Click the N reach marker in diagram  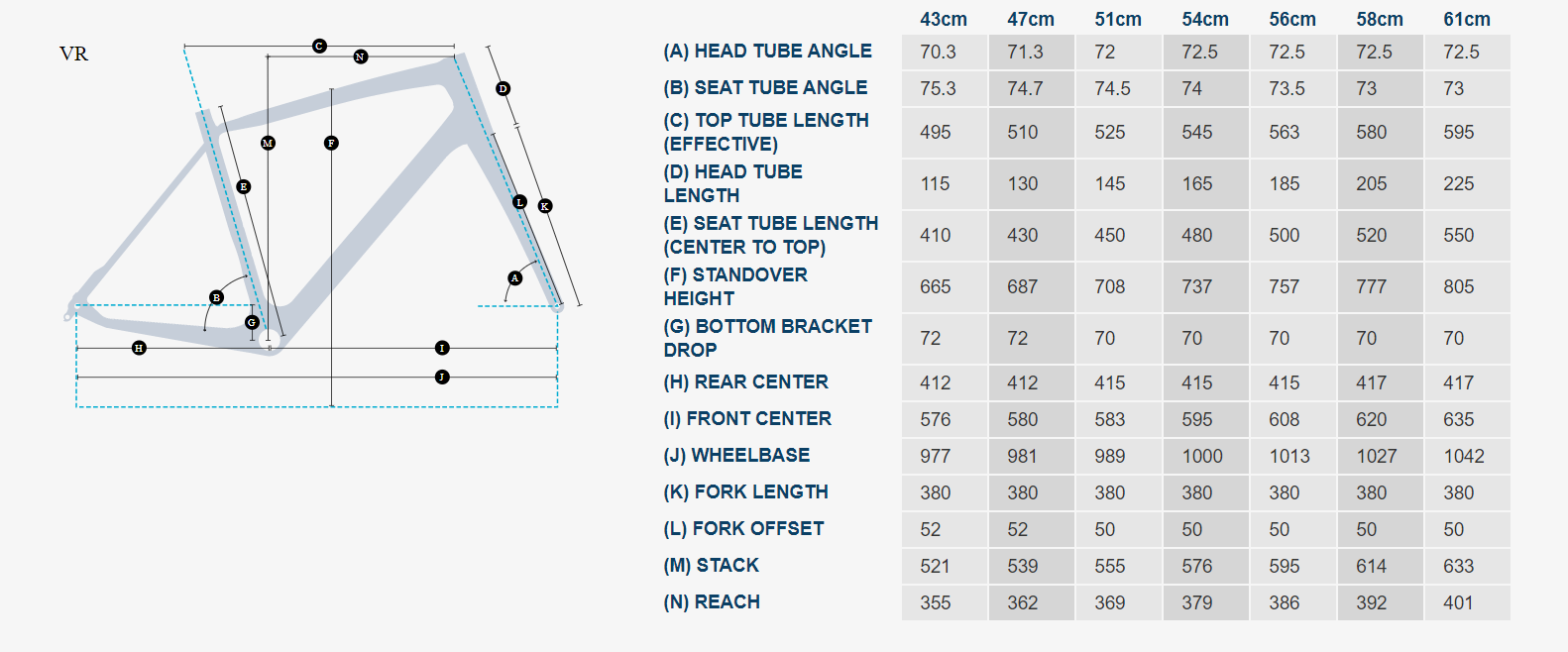pos(361,57)
